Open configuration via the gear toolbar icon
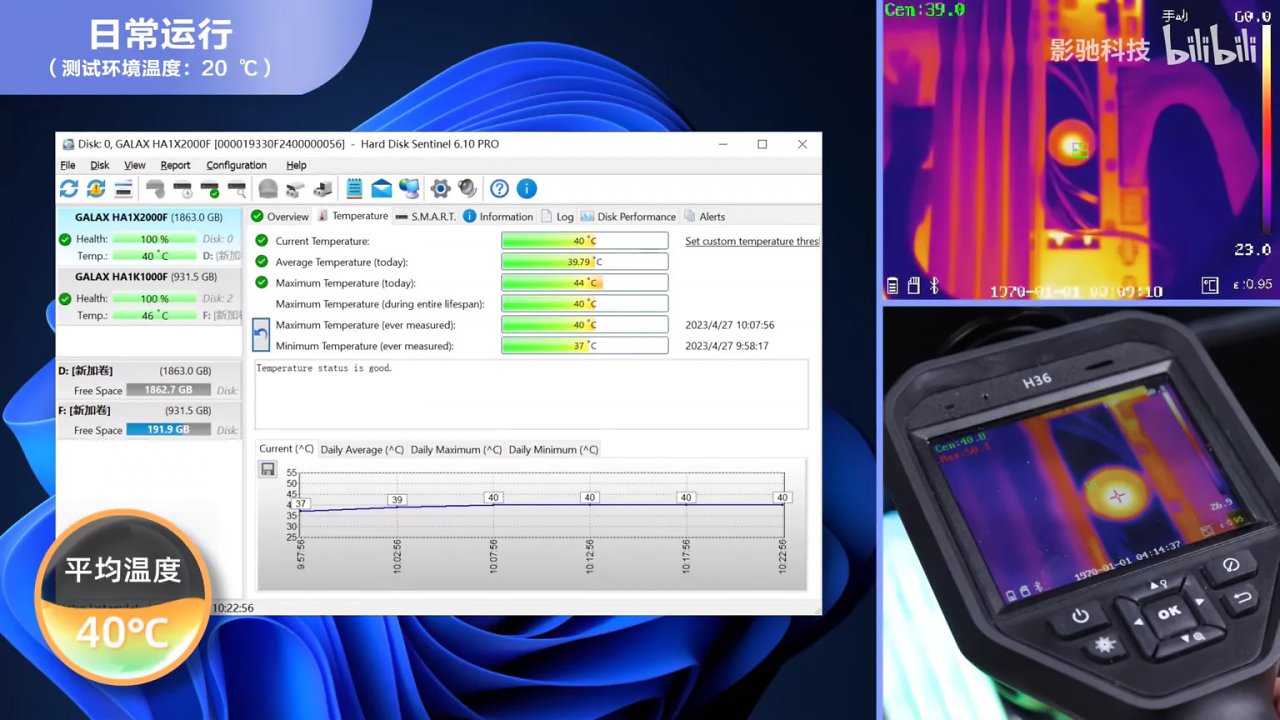 click(440, 188)
